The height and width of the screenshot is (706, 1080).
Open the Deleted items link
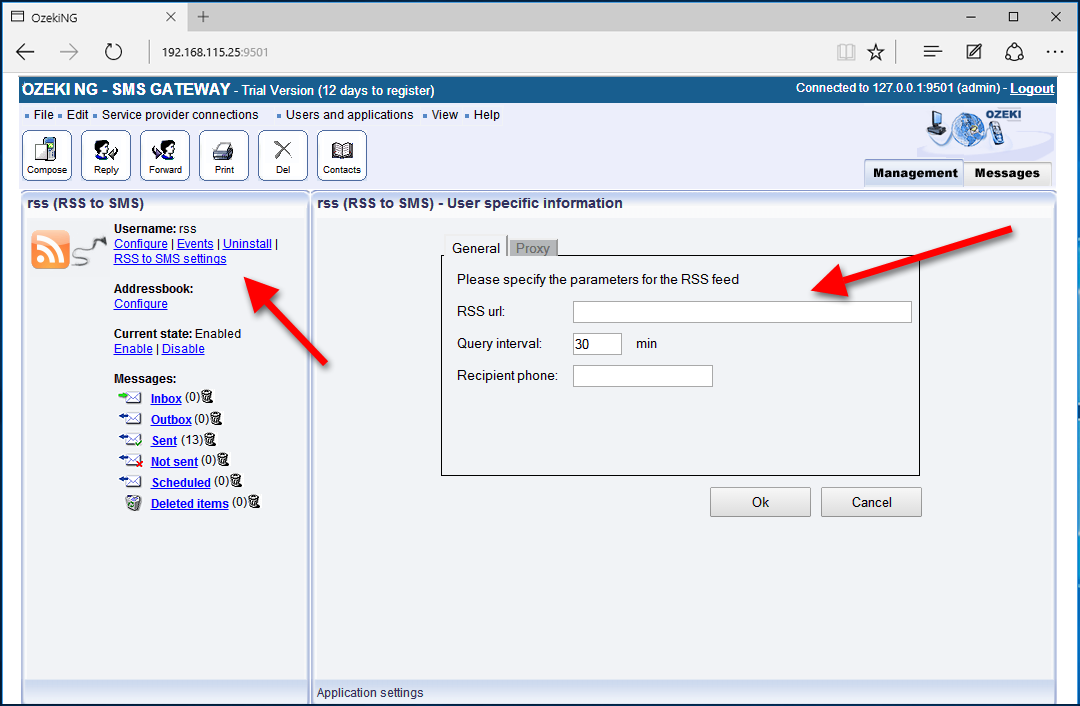point(189,503)
